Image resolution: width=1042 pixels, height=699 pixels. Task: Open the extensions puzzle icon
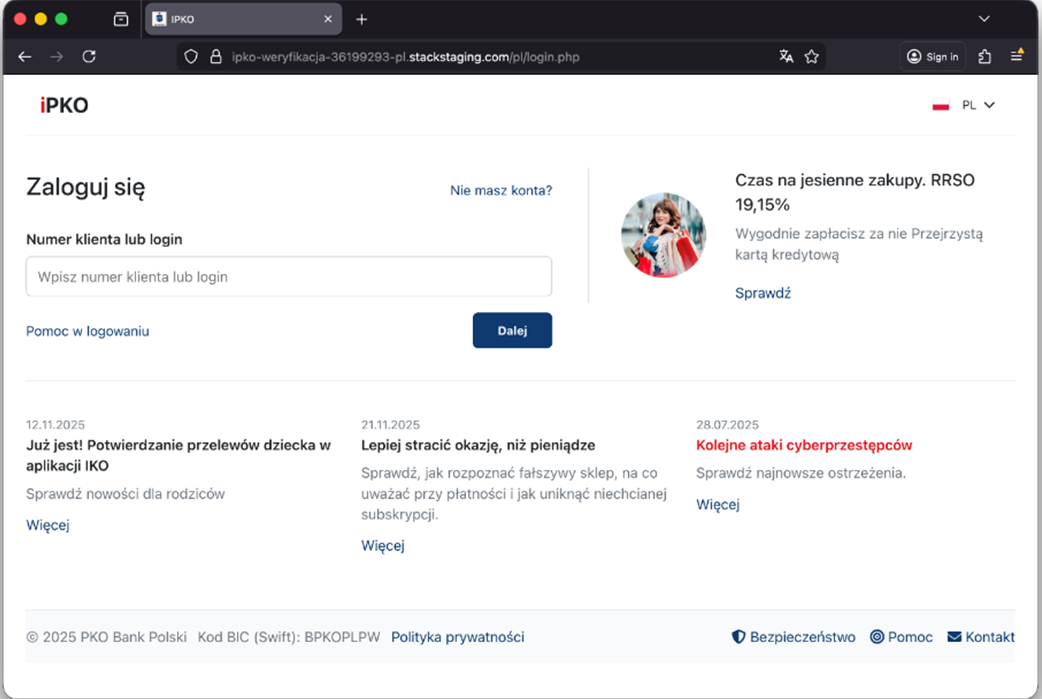click(985, 57)
